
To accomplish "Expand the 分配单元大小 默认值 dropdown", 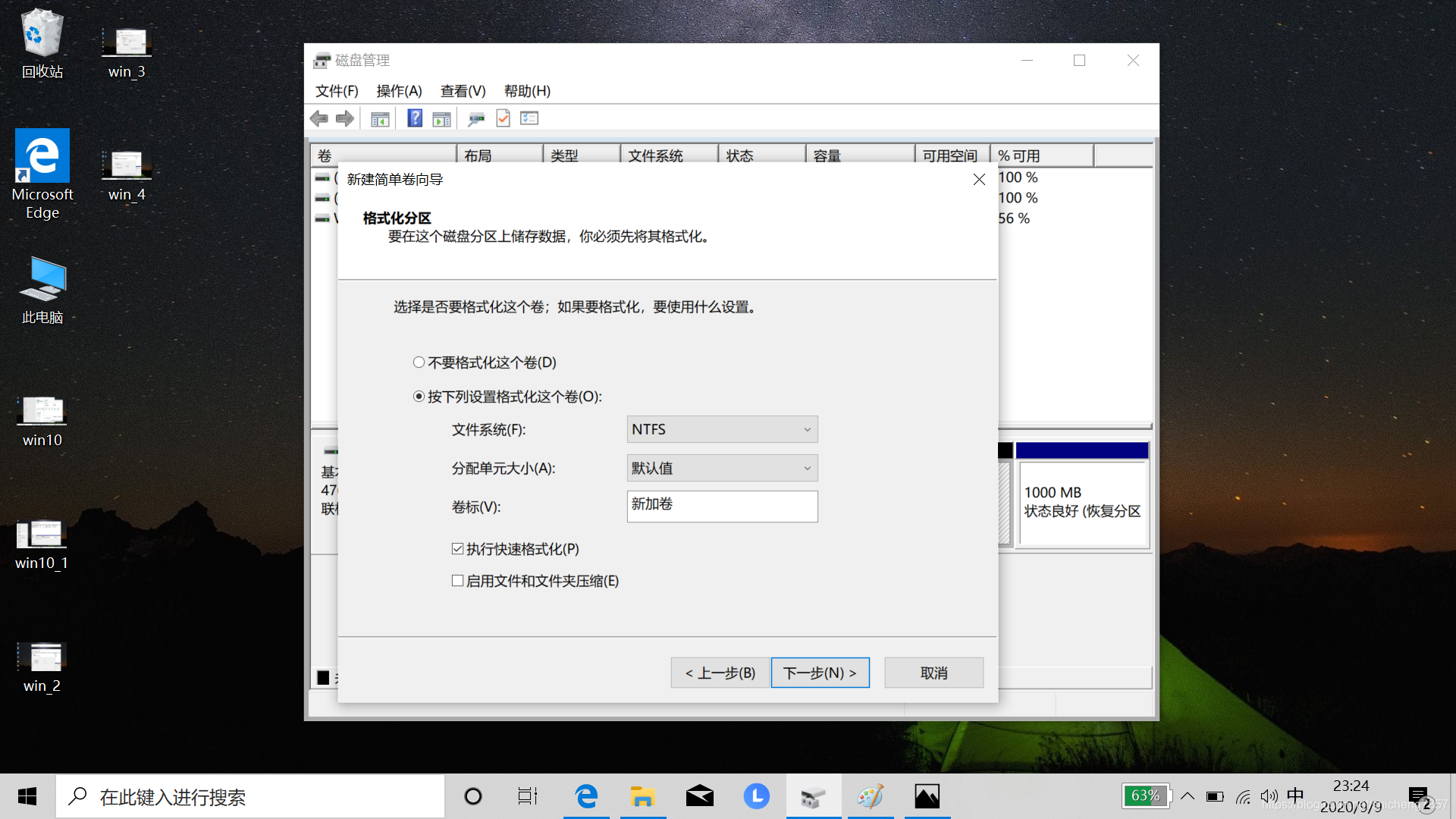I will (722, 468).
